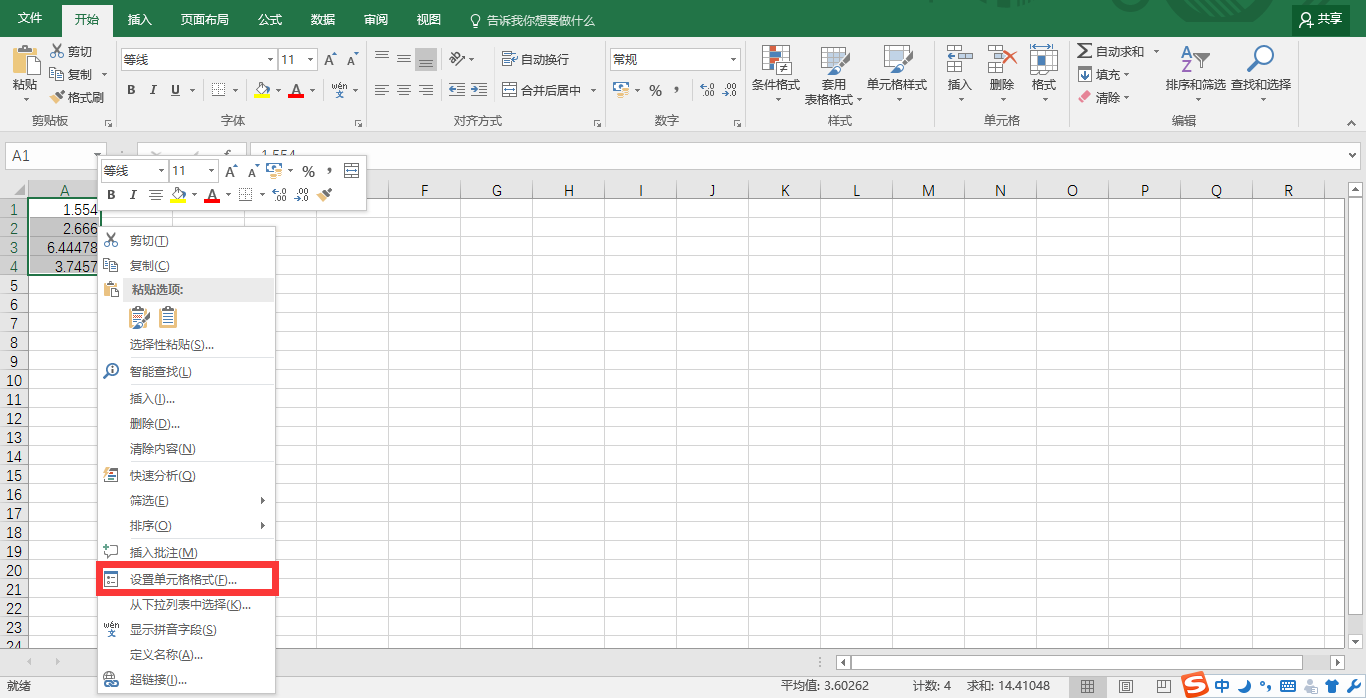1366x698 pixels.
Task: Choose the first paste option icon in the context menu
Action: (x=140, y=317)
